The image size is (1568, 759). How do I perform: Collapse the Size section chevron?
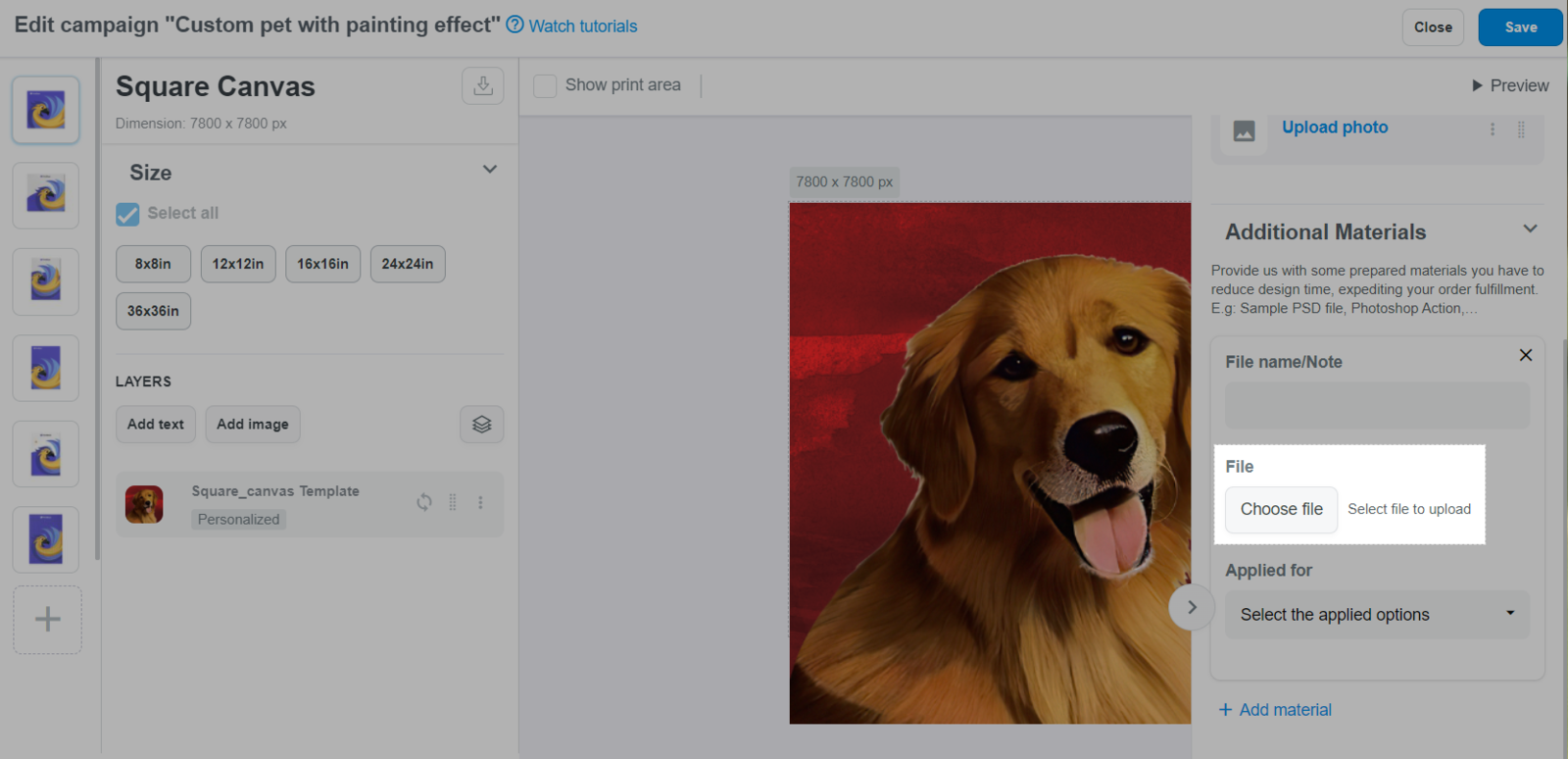490,170
